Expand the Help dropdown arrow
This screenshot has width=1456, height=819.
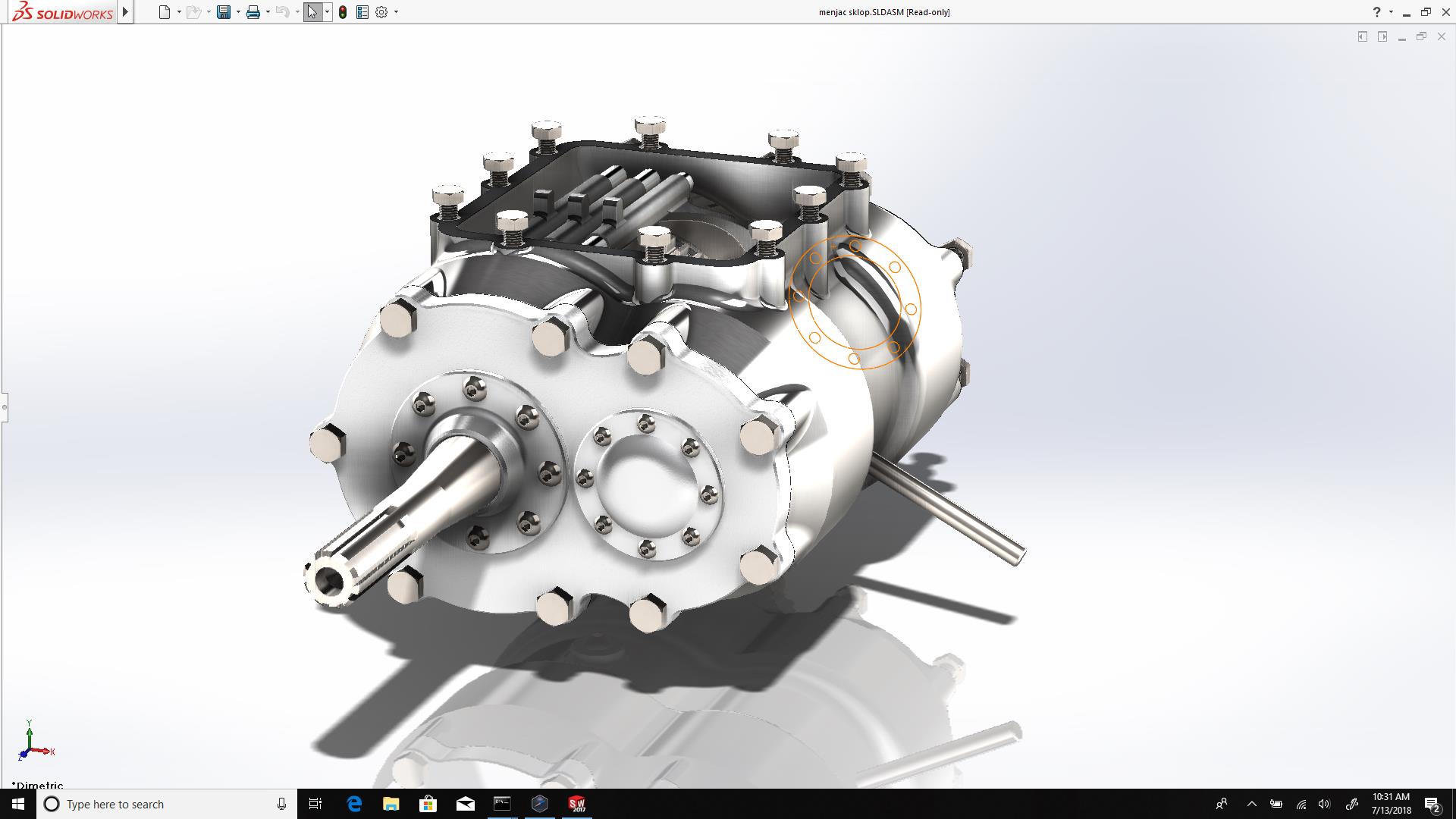(1391, 12)
